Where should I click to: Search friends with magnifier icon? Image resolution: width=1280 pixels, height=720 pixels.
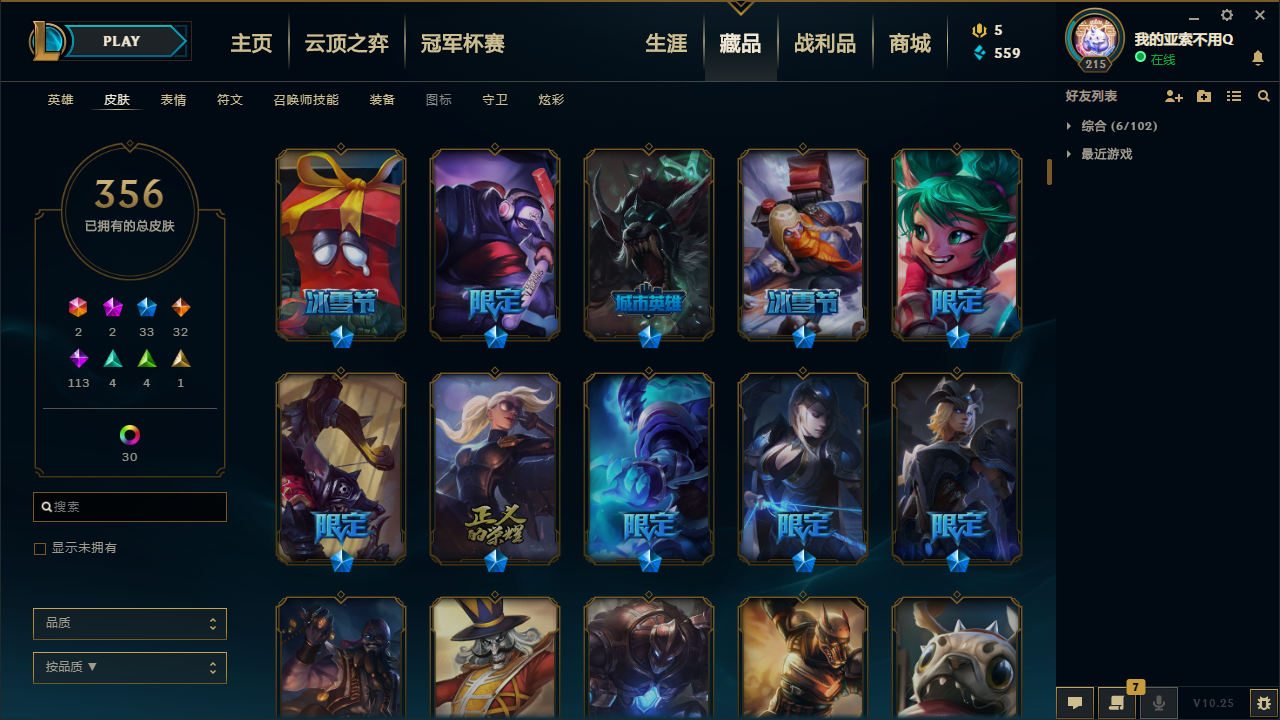pyautogui.click(x=1264, y=96)
